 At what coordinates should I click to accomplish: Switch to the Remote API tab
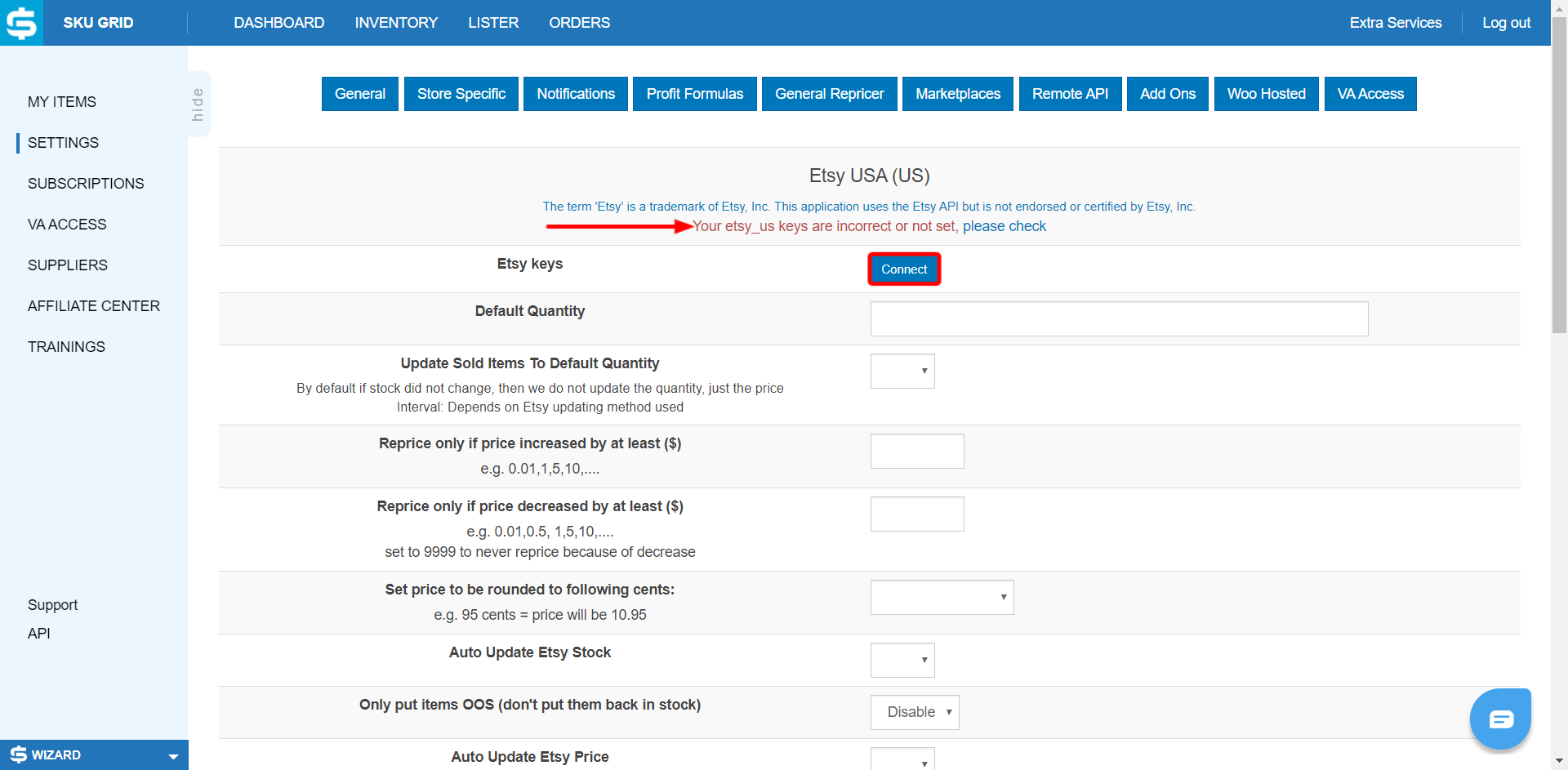[x=1071, y=94]
